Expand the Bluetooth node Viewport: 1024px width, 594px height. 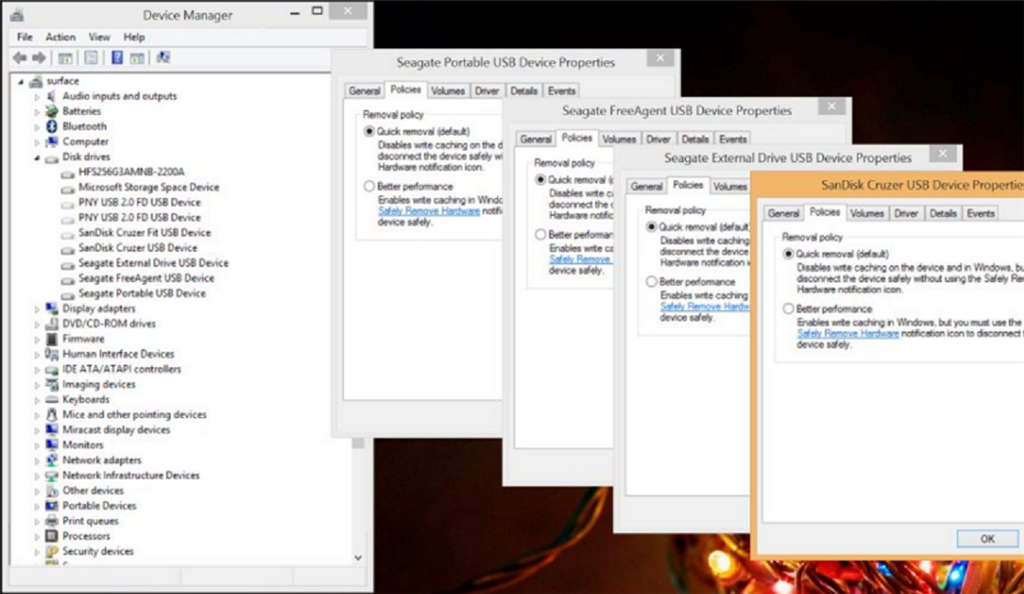point(37,127)
